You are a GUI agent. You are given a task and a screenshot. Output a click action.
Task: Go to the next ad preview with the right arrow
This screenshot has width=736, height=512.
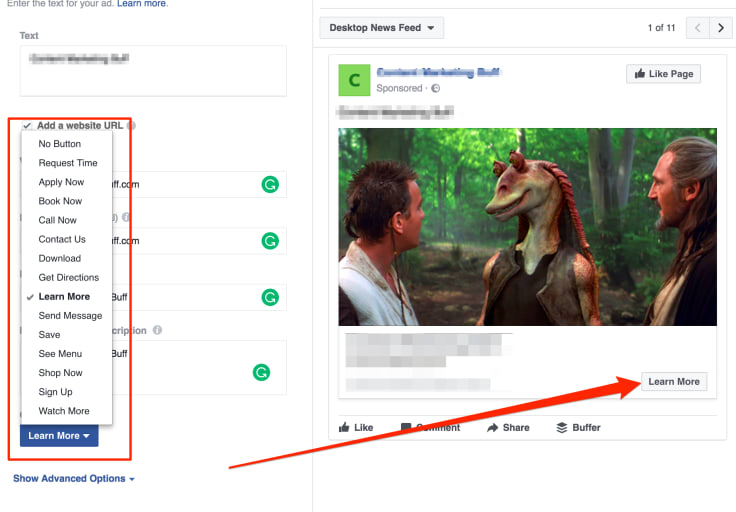click(x=721, y=28)
